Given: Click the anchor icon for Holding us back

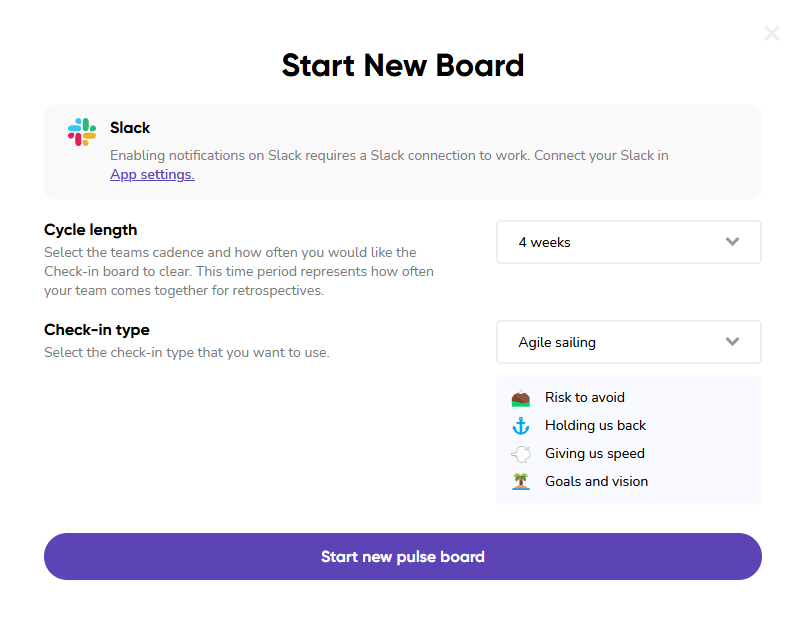Looking at the screenshot, I should click(520, 426).
